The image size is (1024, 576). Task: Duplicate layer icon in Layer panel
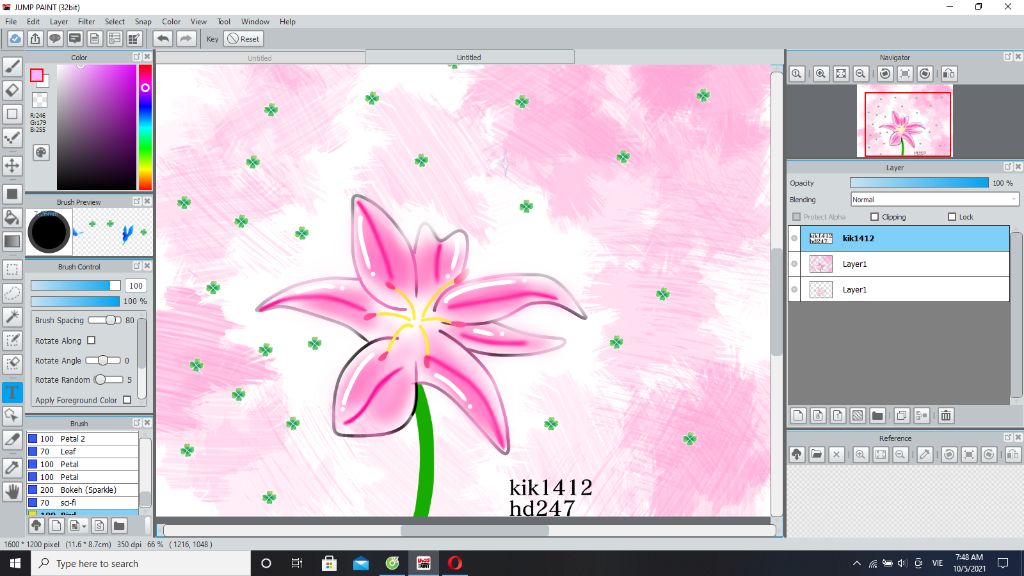pyautogui.click(x=902, y=415)
